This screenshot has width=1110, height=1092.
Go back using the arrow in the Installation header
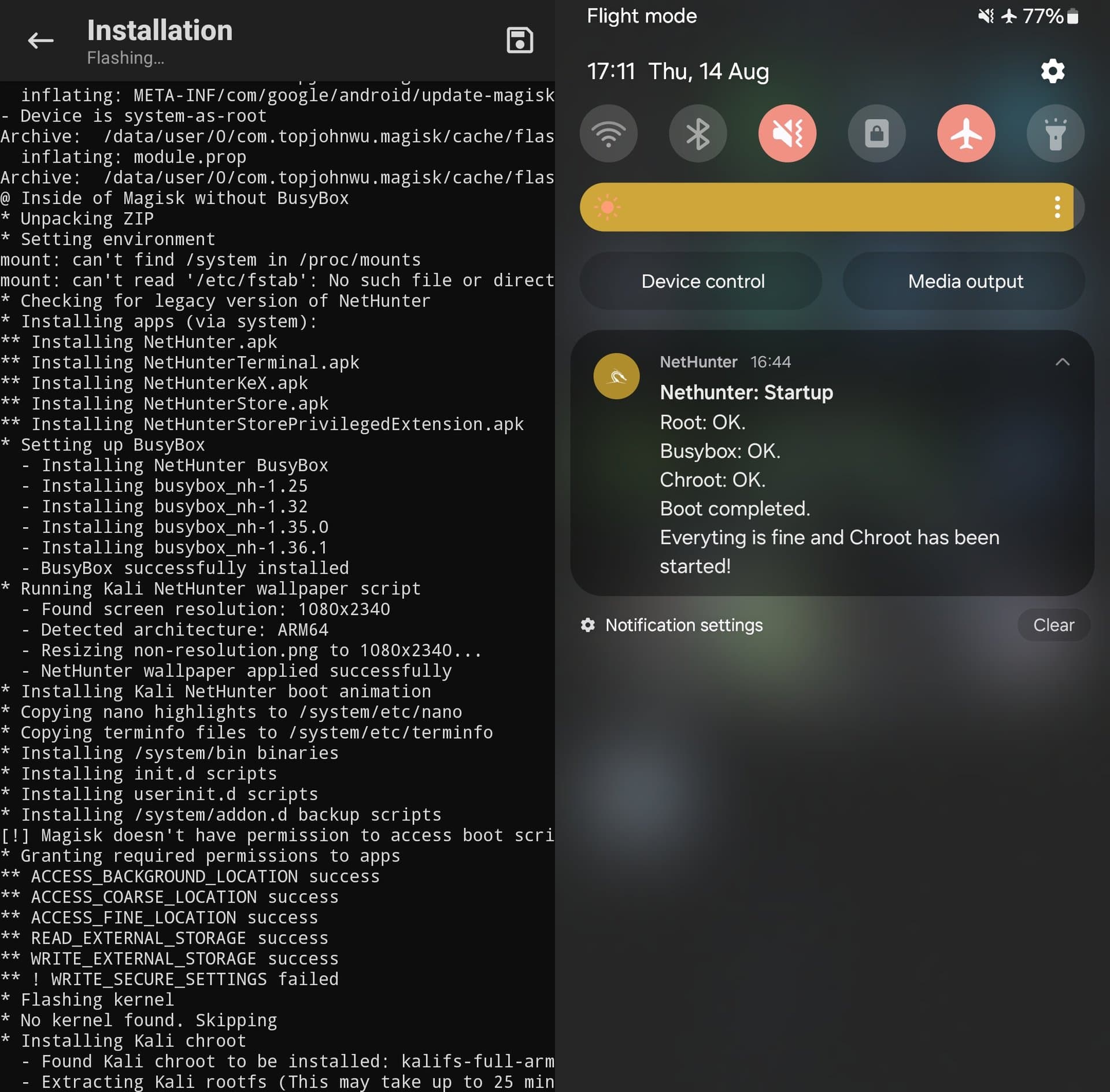[x=40, y=40]
